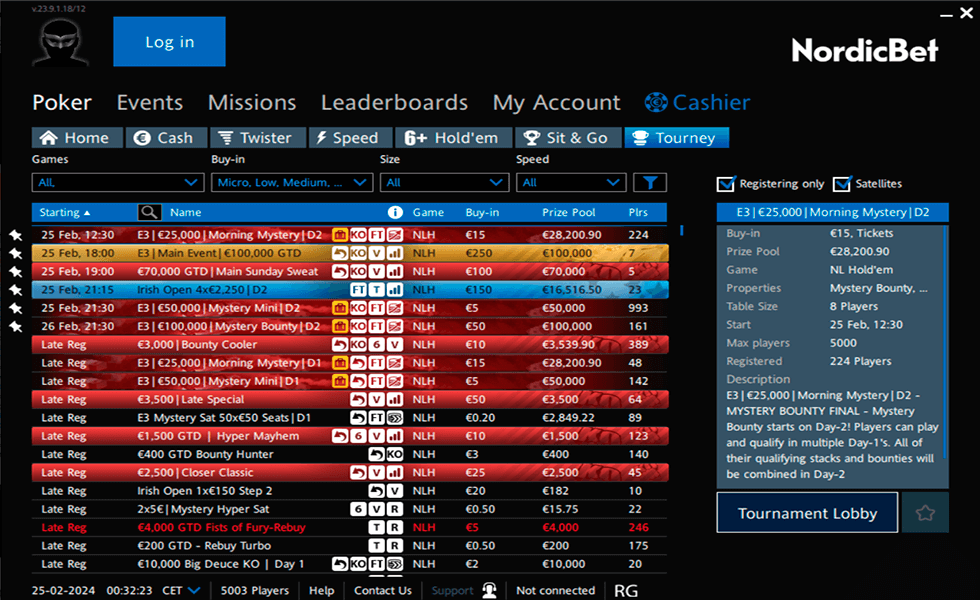Open the Missions menu
980x600 pixels.
(x=252, y=102)
